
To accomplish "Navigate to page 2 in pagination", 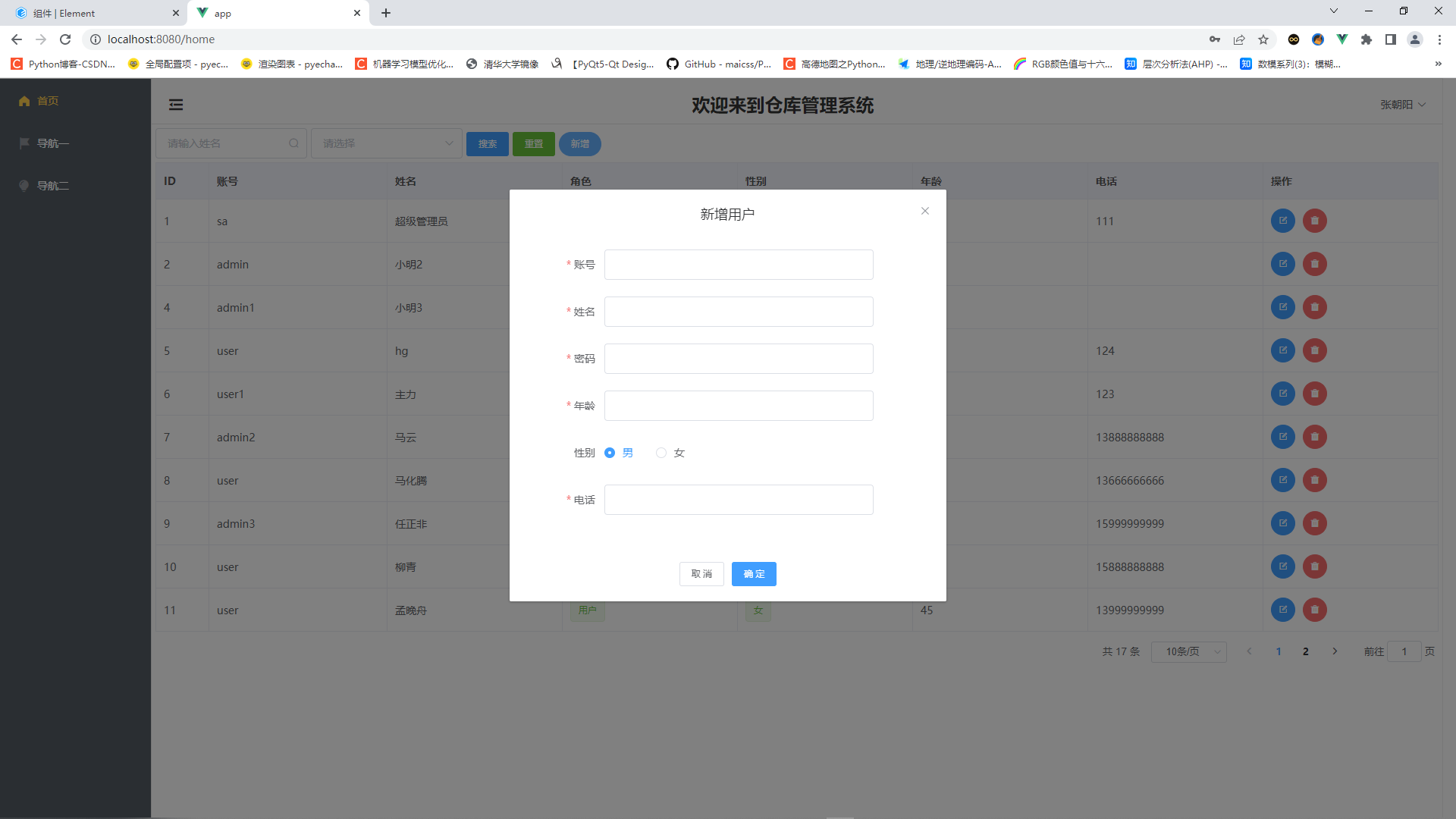I will (x=1304, y=651).
